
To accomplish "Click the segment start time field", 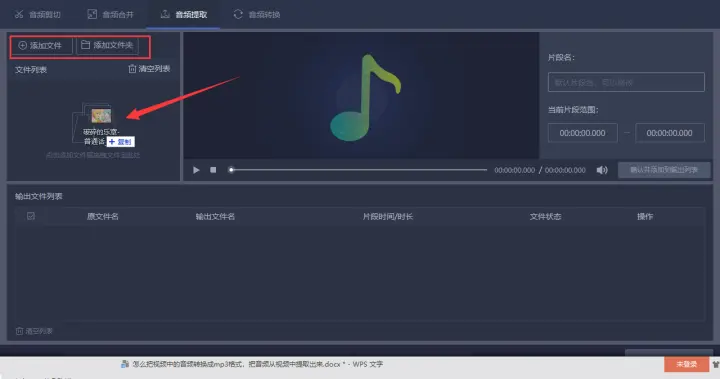I will pos(582,133).
